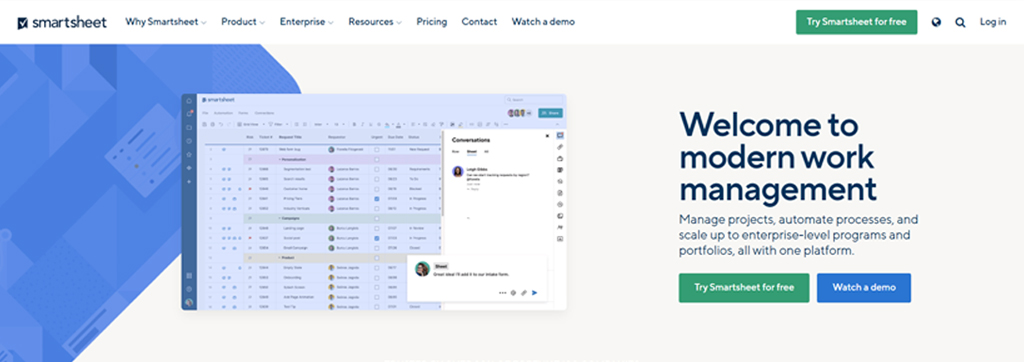Expand the Resources menu

point(375,22)
